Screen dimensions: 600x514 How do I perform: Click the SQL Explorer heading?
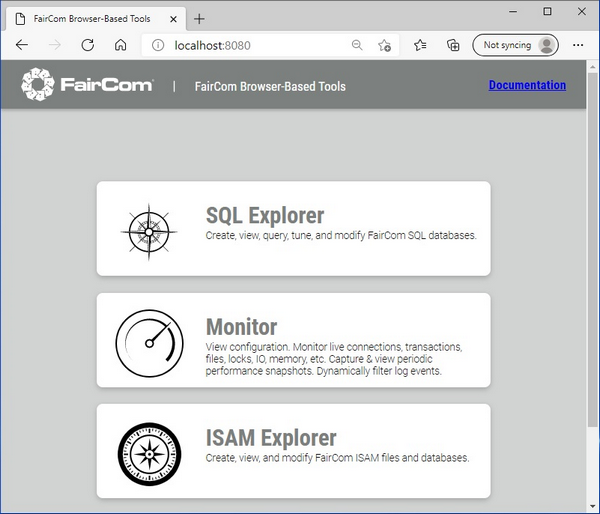tap(265, 215)
